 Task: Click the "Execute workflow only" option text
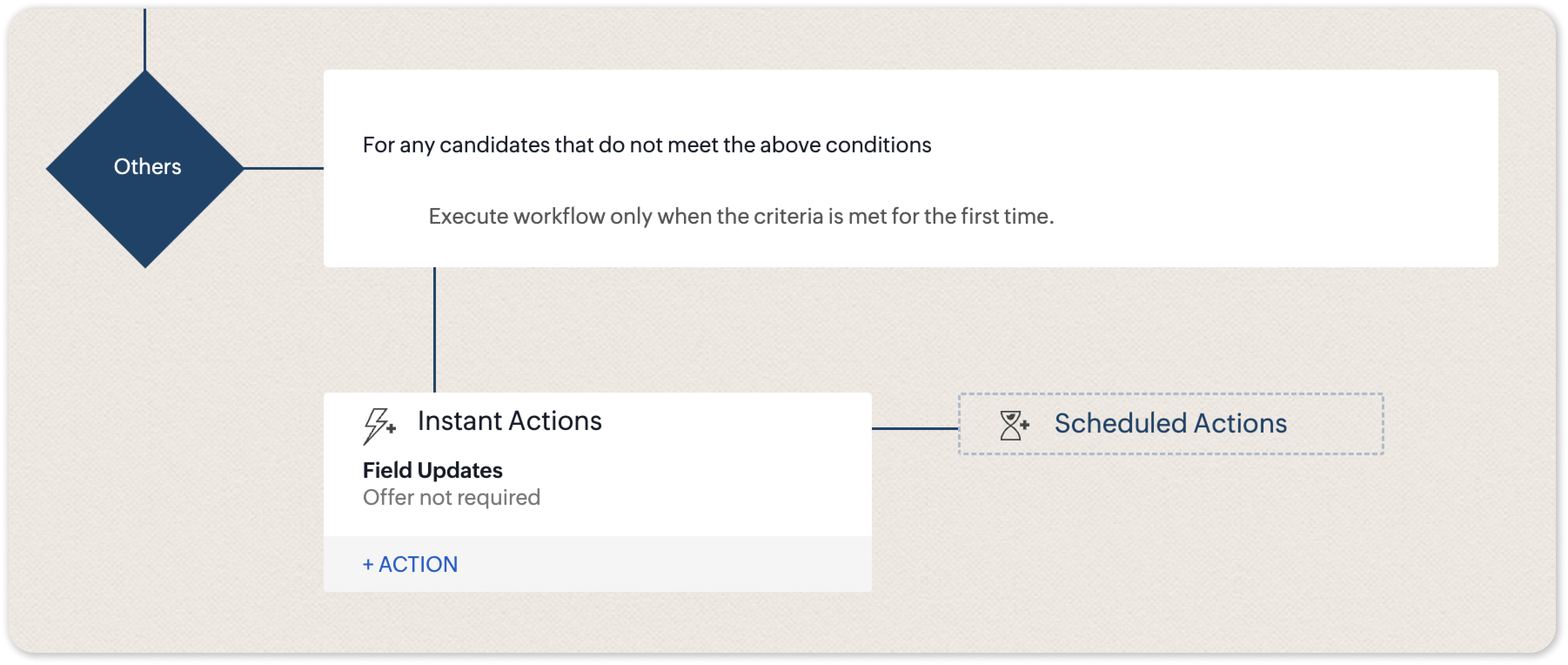click(x=741, y=216)
